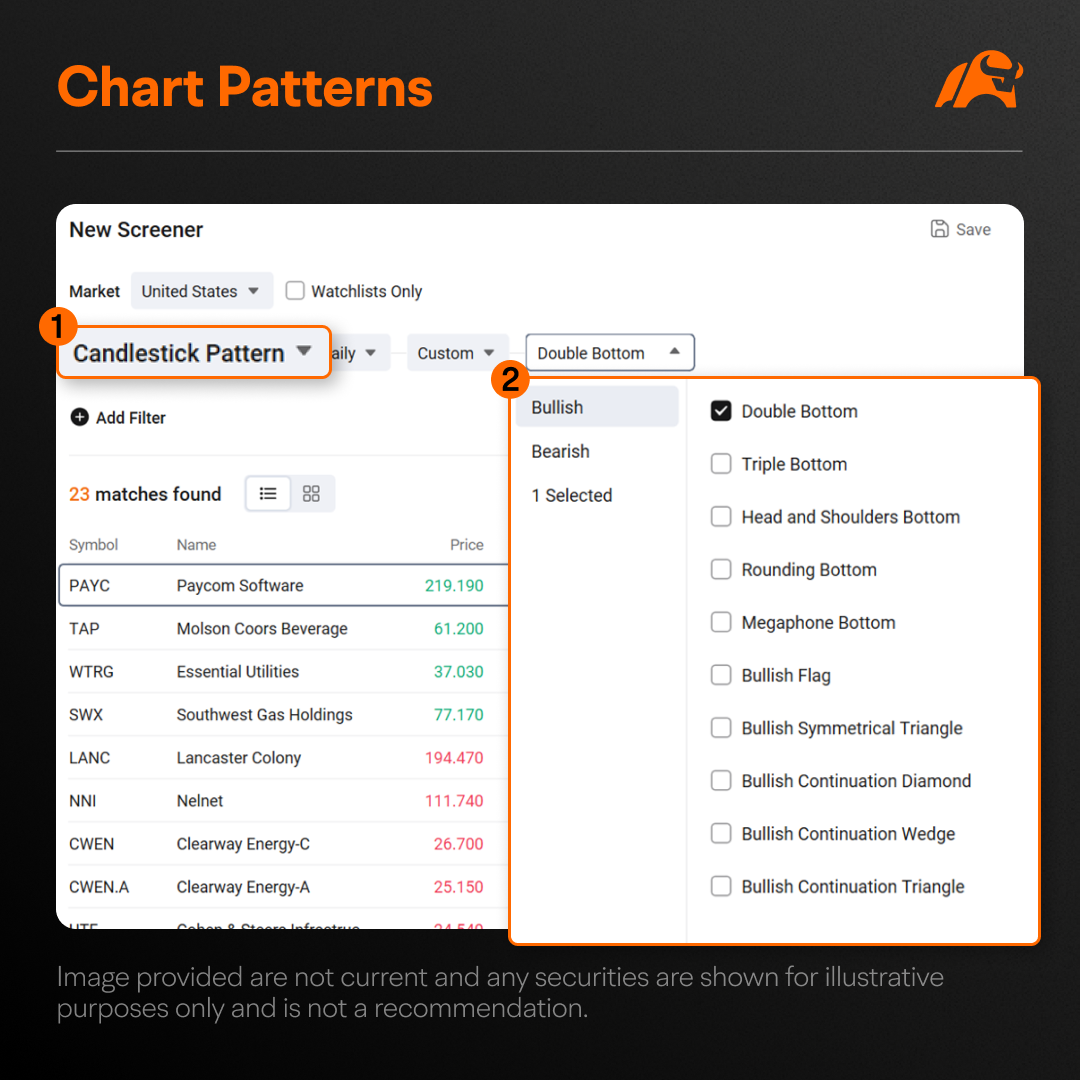This screenshot has width=1080, height=1080.
Task: Check the Triple Bottom pattern
Action: click(x=721, y=464)
